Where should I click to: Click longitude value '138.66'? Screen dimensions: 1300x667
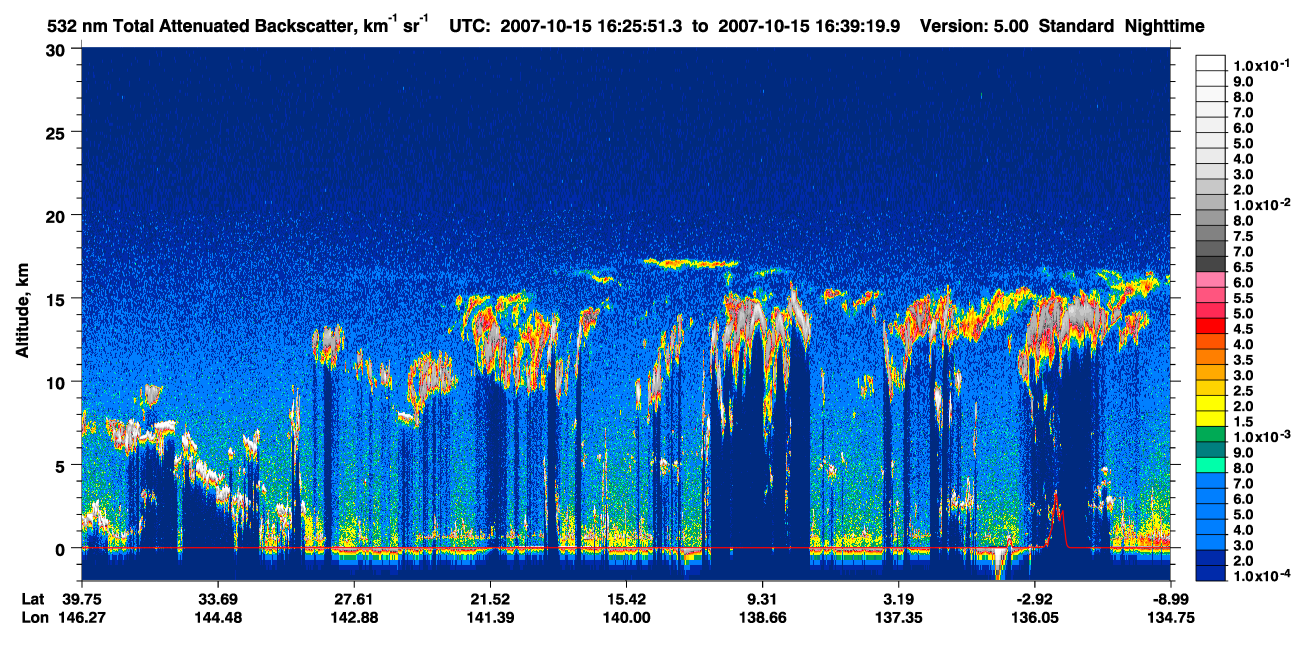point(762,617)
